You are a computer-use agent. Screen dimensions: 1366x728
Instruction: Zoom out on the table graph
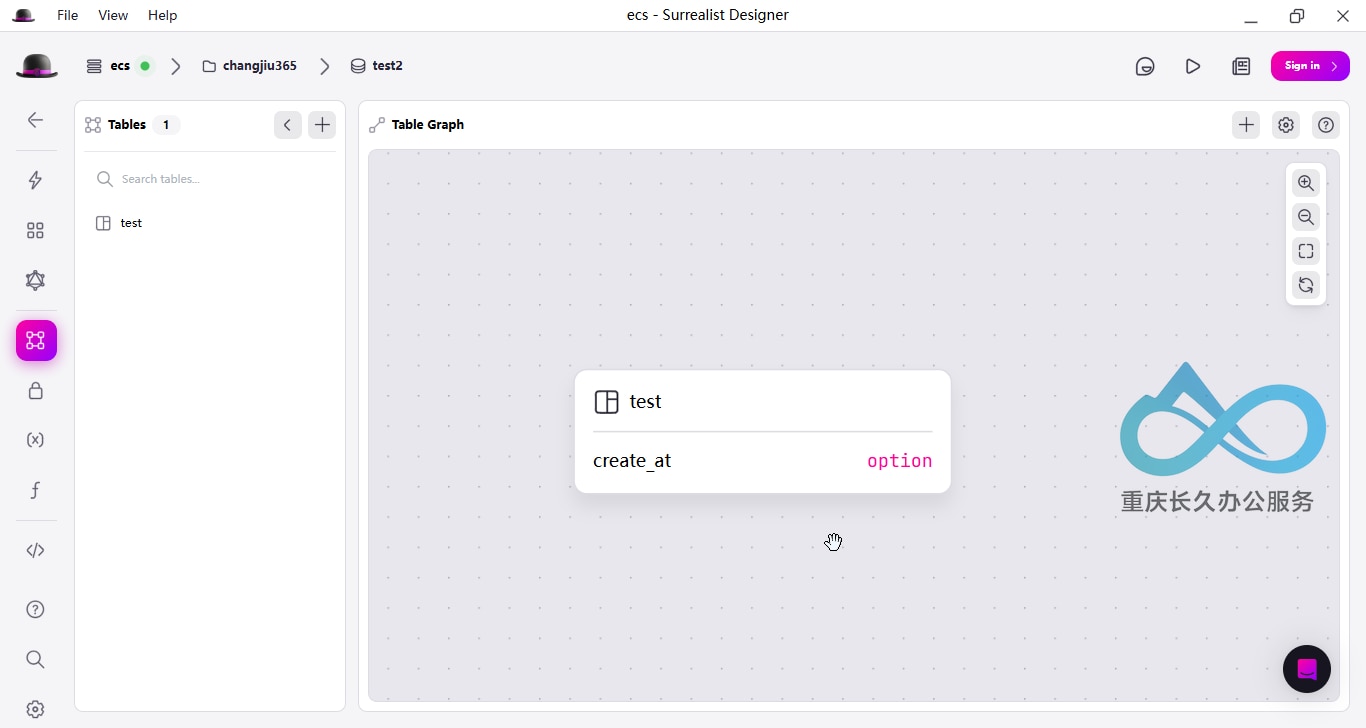coord(1306,217)
